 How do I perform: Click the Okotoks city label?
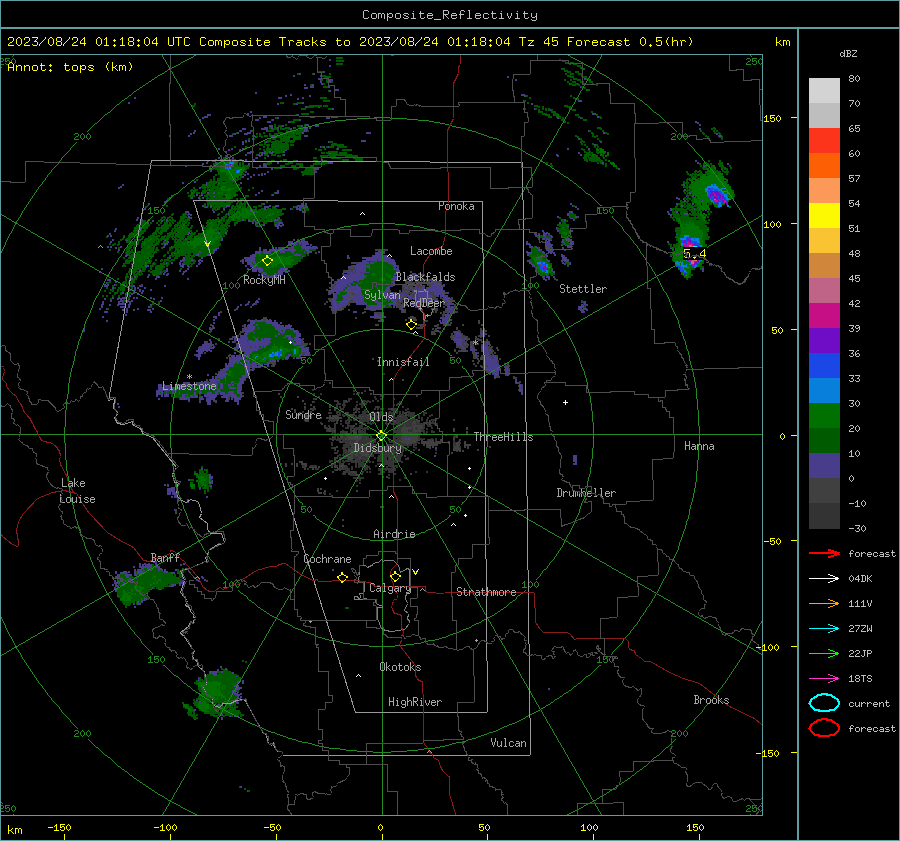pyautogui.click(x=400, y=667)
